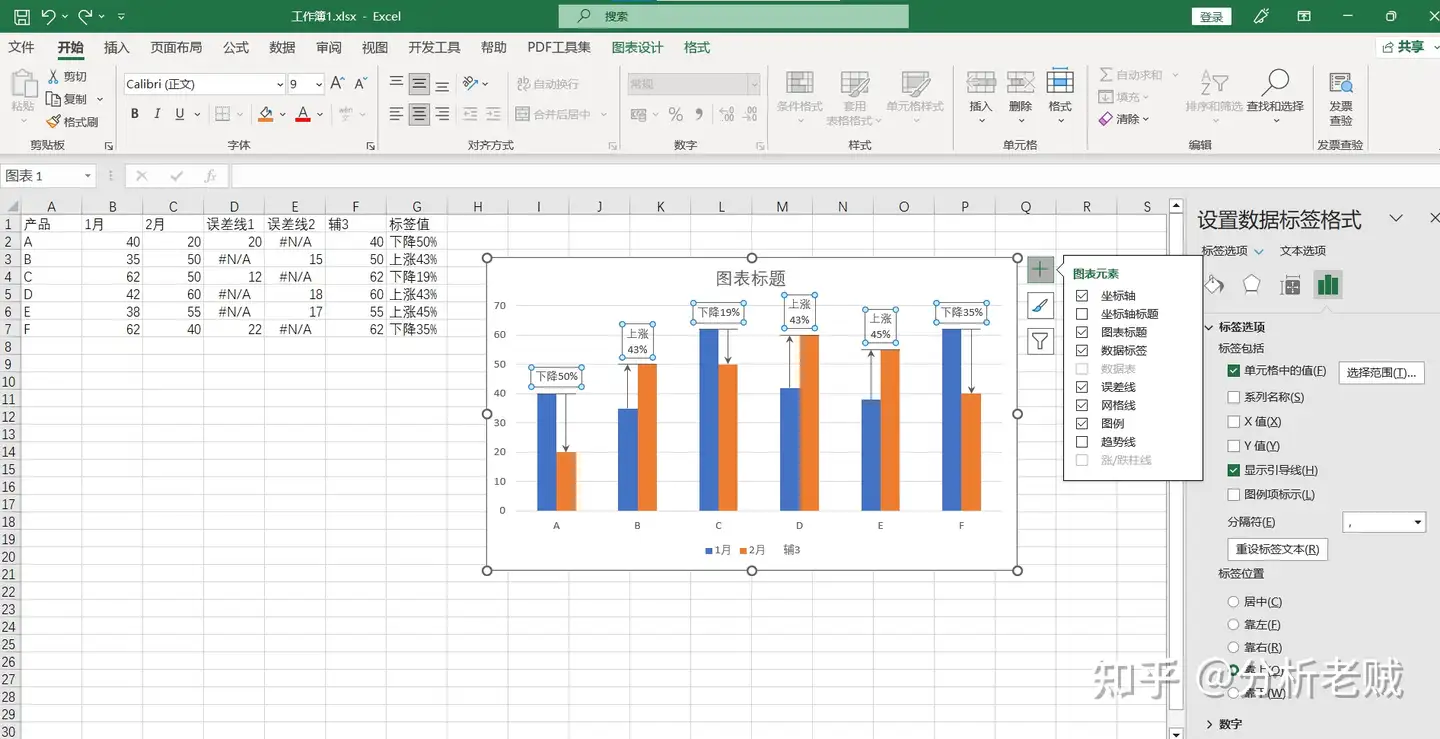1440x739 pixels.
Task: Select the Effects pentagon icon tab
Action: coord(1251,285)
